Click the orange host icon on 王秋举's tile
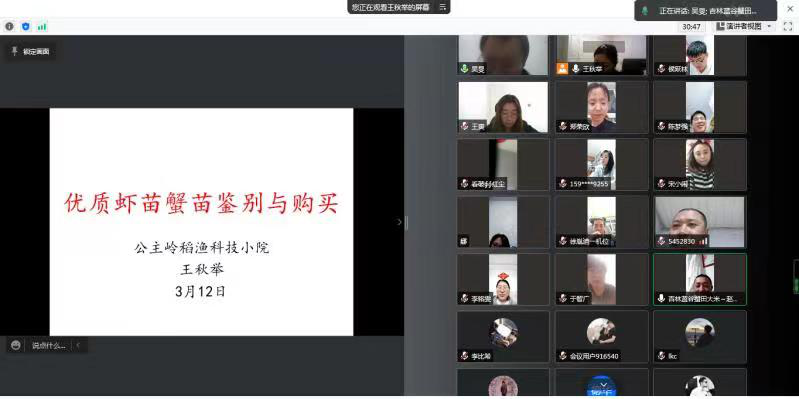Screen dimensions: 799x399 pyautogui.click(x=562, y=68)
